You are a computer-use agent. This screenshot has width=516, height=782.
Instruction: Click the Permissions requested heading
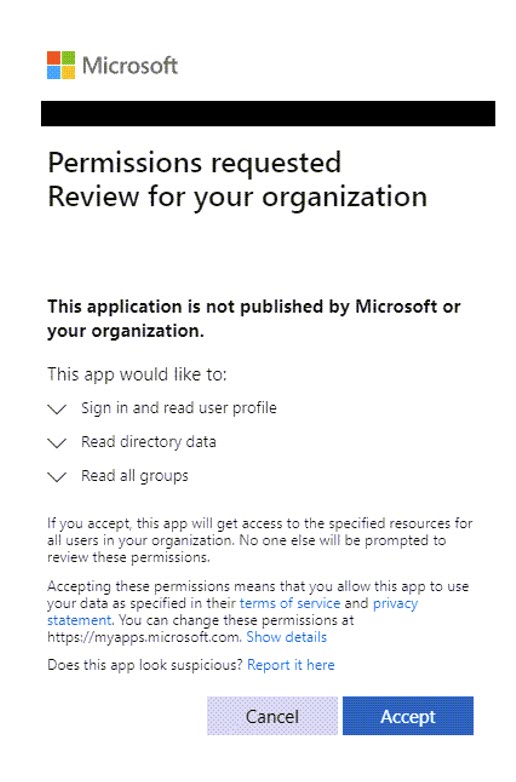[x=194, y=163]
